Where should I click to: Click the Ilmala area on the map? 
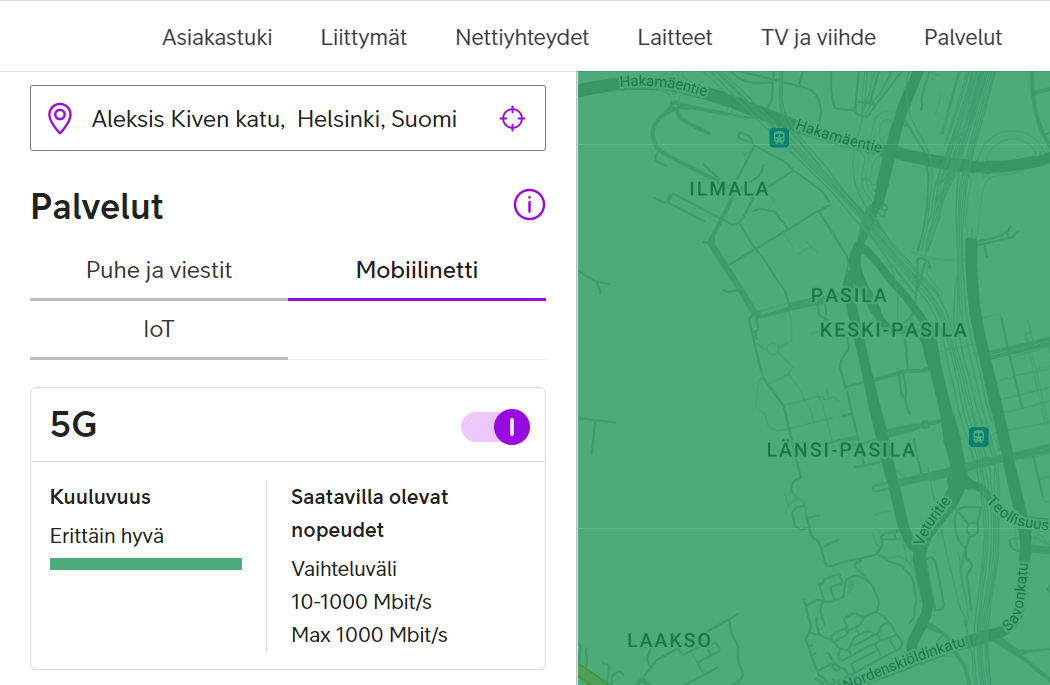click(729, 189)
